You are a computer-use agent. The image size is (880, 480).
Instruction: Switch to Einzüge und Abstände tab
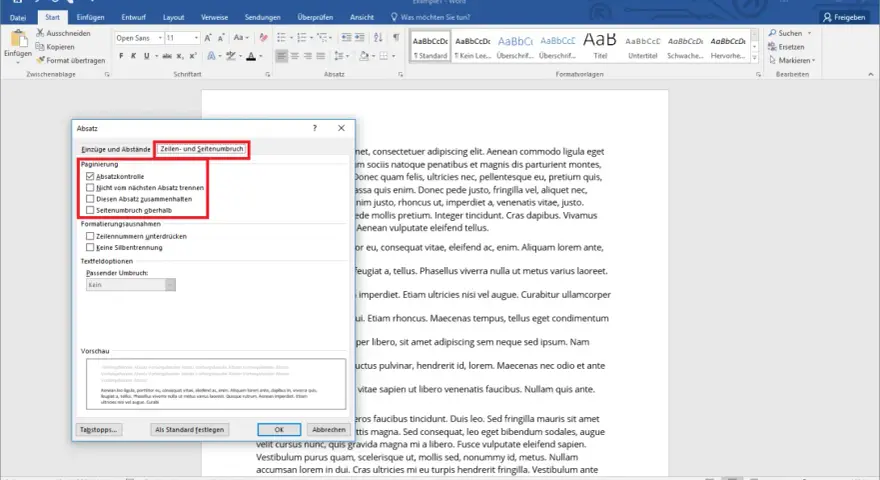pyautogui.click(x=116, y=149)
